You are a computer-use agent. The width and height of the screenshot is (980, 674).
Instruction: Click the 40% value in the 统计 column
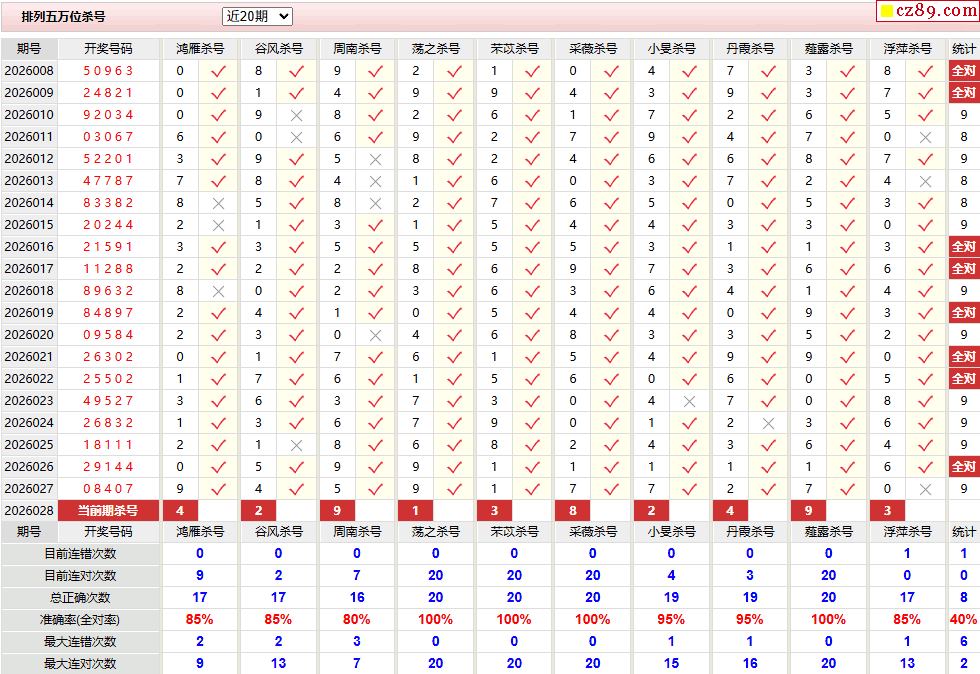pos(963,620)
